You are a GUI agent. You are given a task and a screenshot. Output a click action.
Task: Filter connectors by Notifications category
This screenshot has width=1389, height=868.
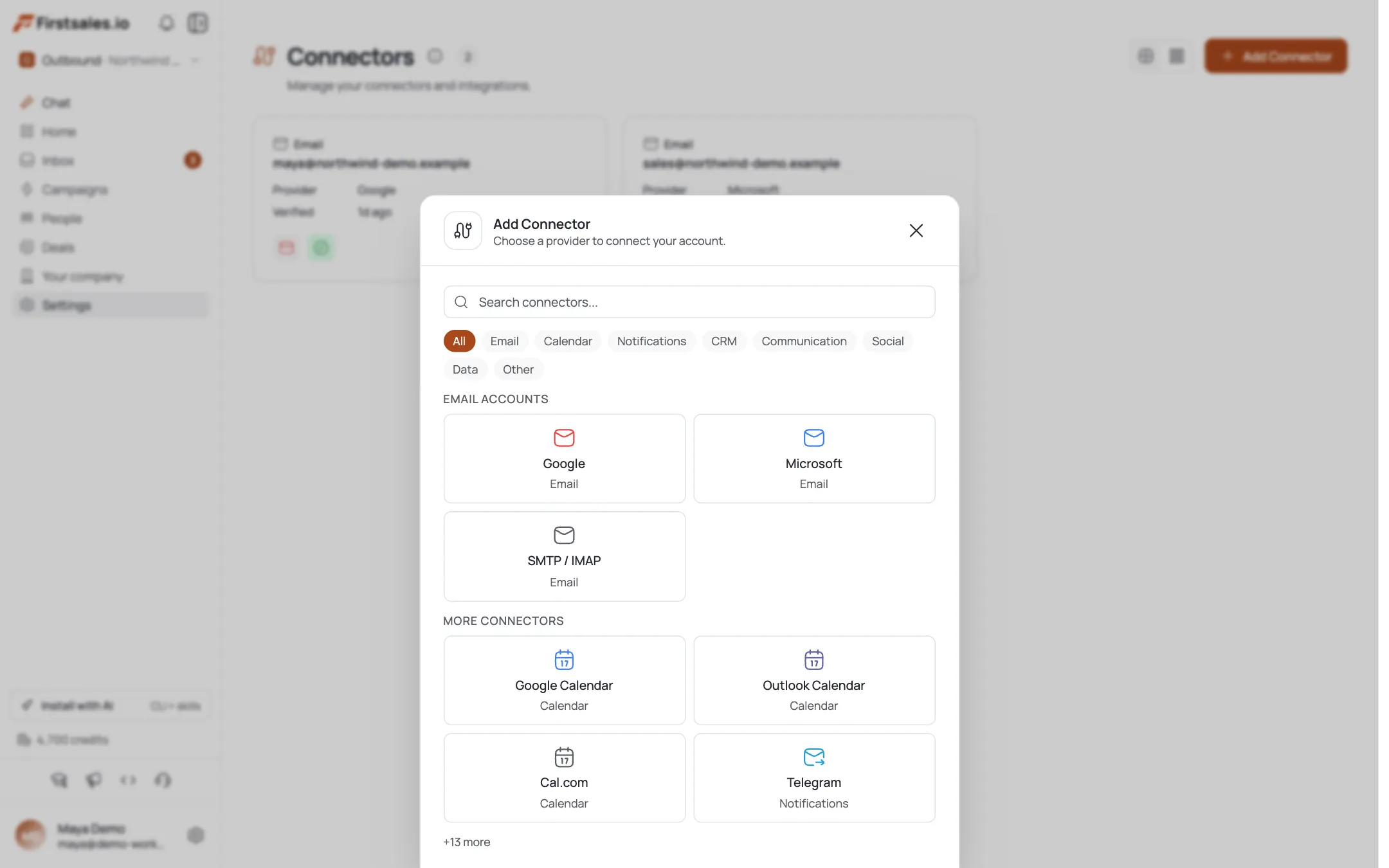(651, 341)
